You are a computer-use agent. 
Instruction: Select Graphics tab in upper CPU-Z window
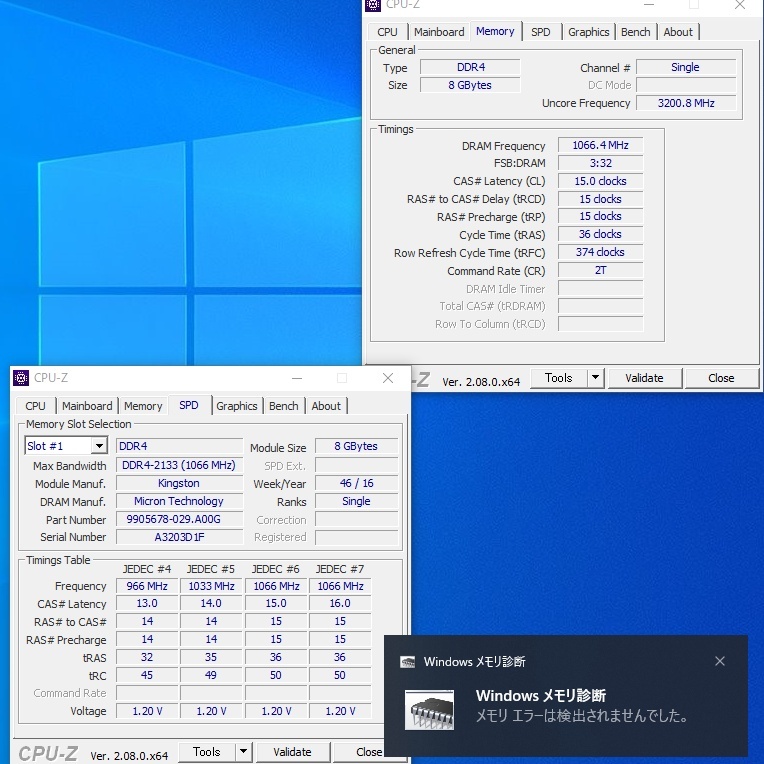pyautogui.click(x=588, y=32)
